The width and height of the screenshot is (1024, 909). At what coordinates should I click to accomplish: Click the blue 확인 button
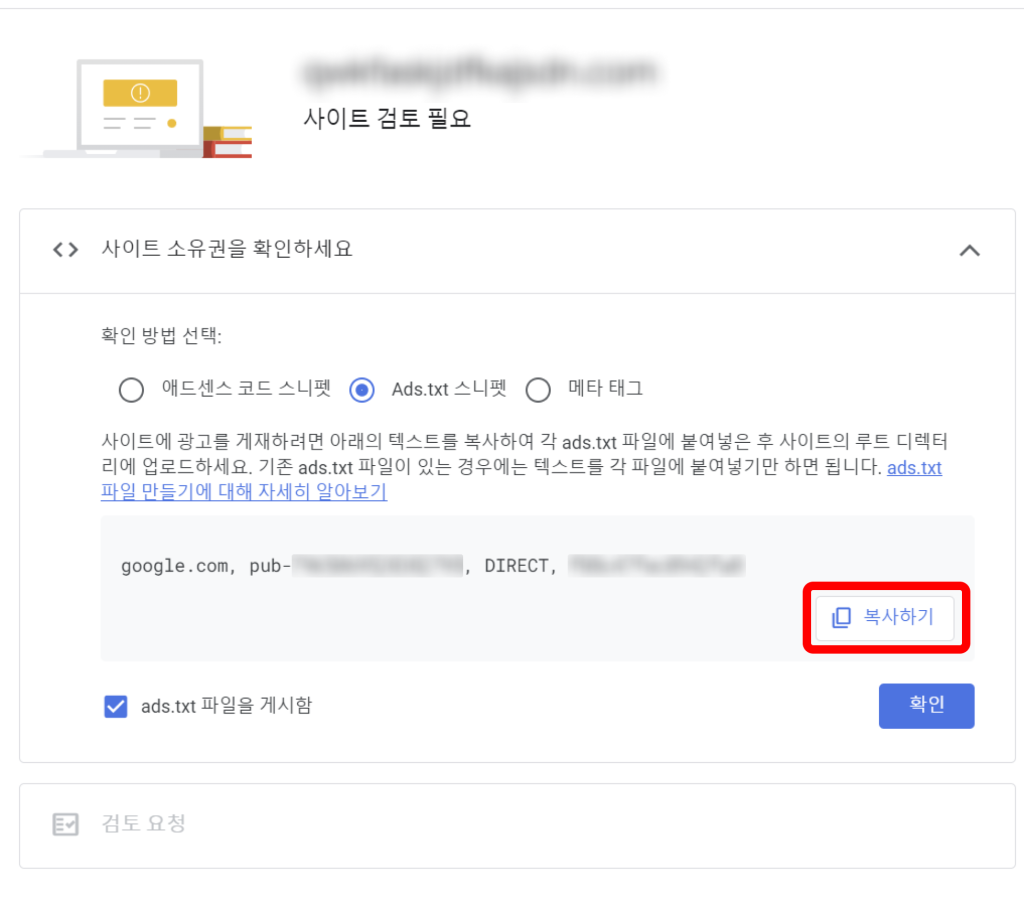(x=926, y=705)
